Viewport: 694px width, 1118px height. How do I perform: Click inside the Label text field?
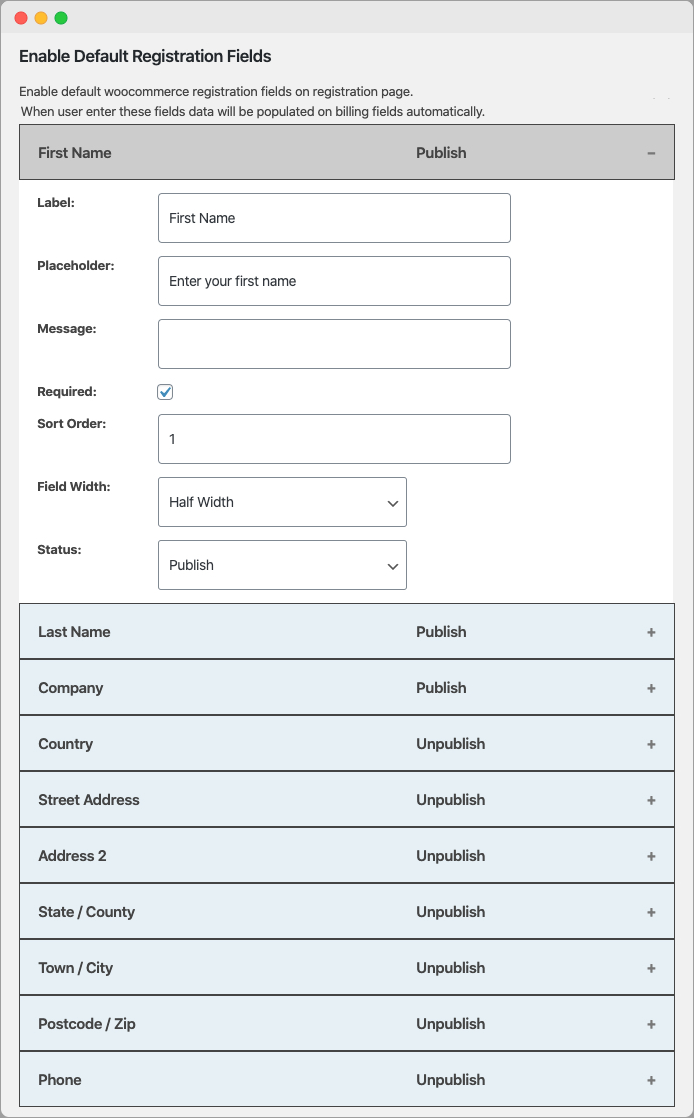334,218
